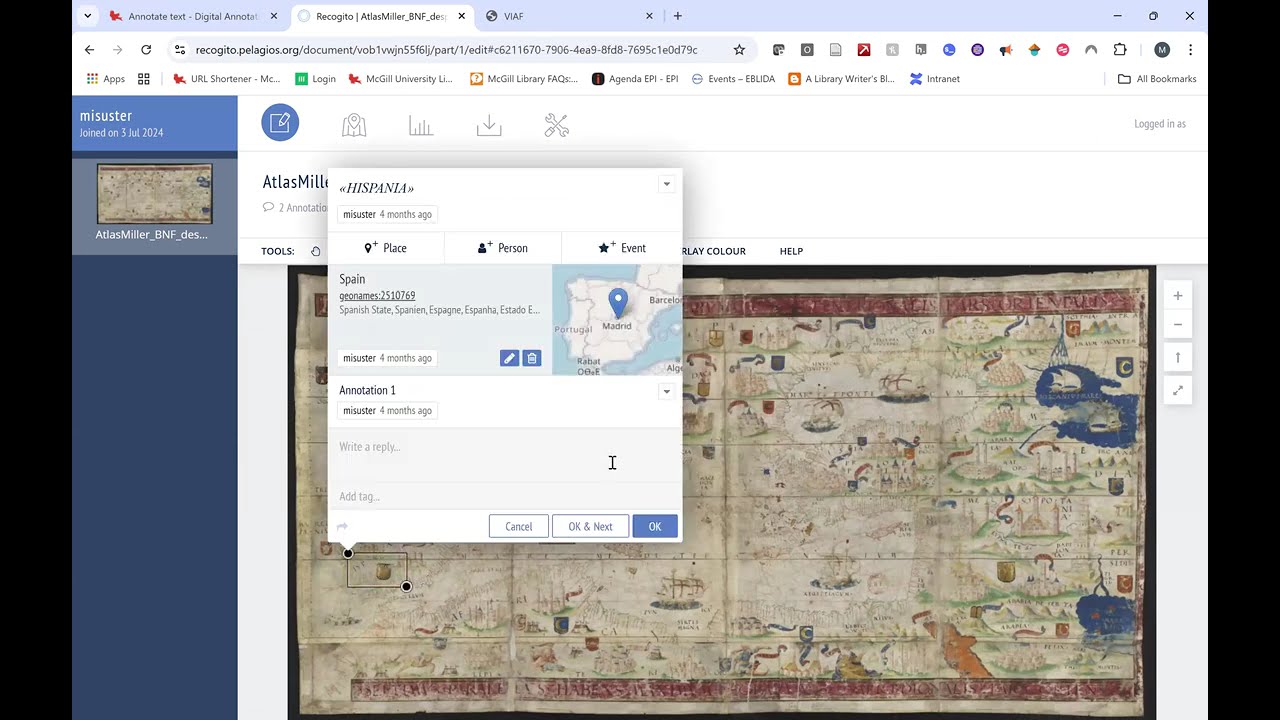The width and height of the screenshot is (1280, 720).
Task: Open the download options icon
Action: click(489, 125)
